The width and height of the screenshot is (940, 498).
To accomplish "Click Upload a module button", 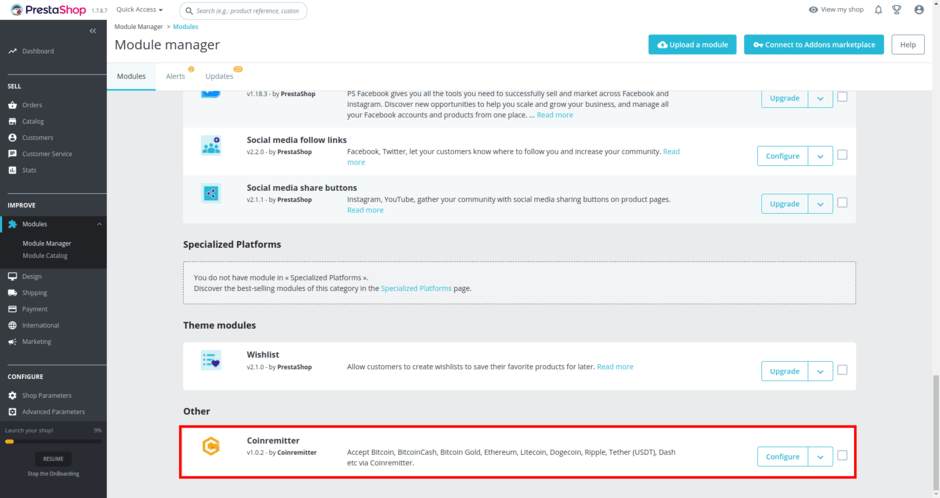I will pos(692,45).
